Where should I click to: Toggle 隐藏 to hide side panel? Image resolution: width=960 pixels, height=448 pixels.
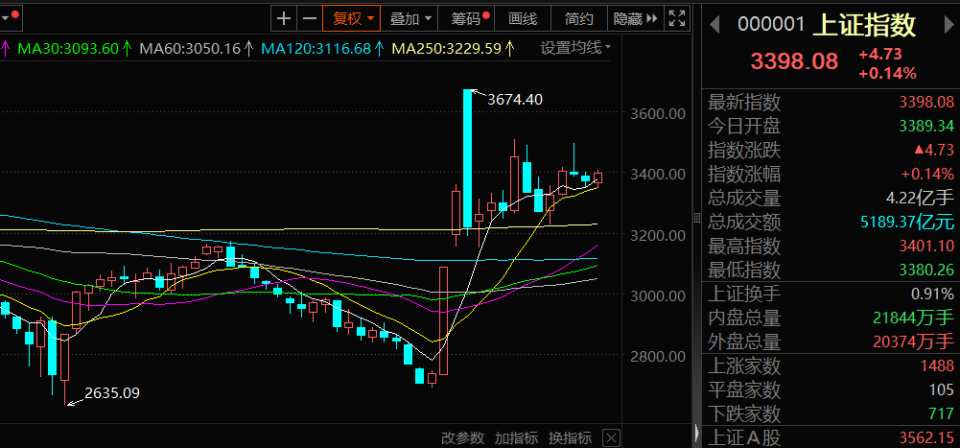coord(636,18)
